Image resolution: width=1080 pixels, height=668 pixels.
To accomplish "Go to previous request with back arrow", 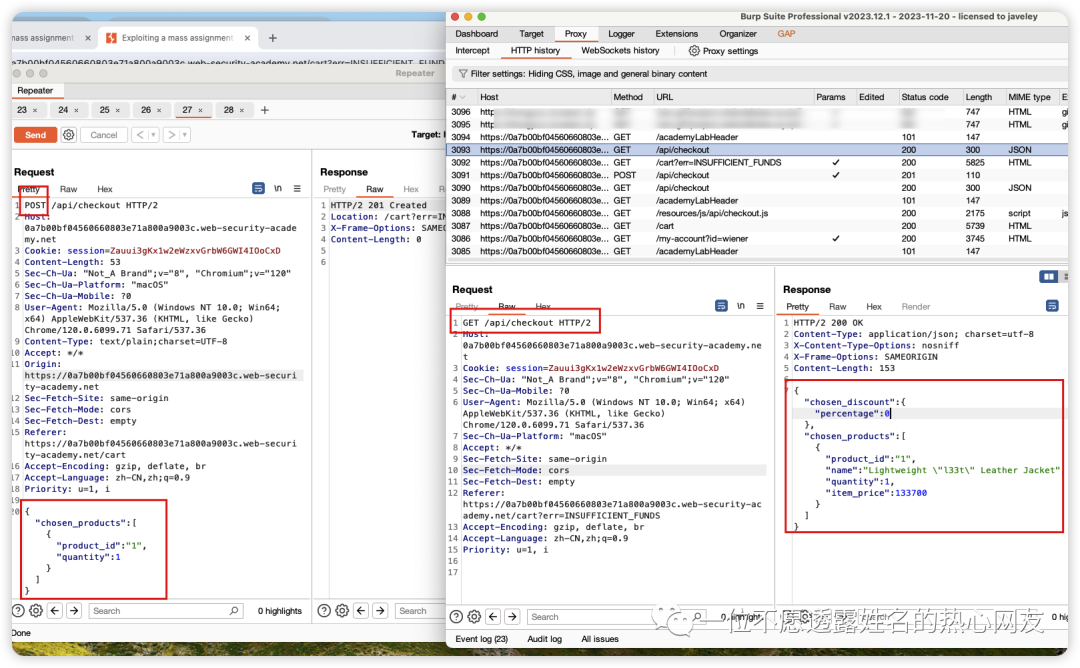I will [141, 135].
